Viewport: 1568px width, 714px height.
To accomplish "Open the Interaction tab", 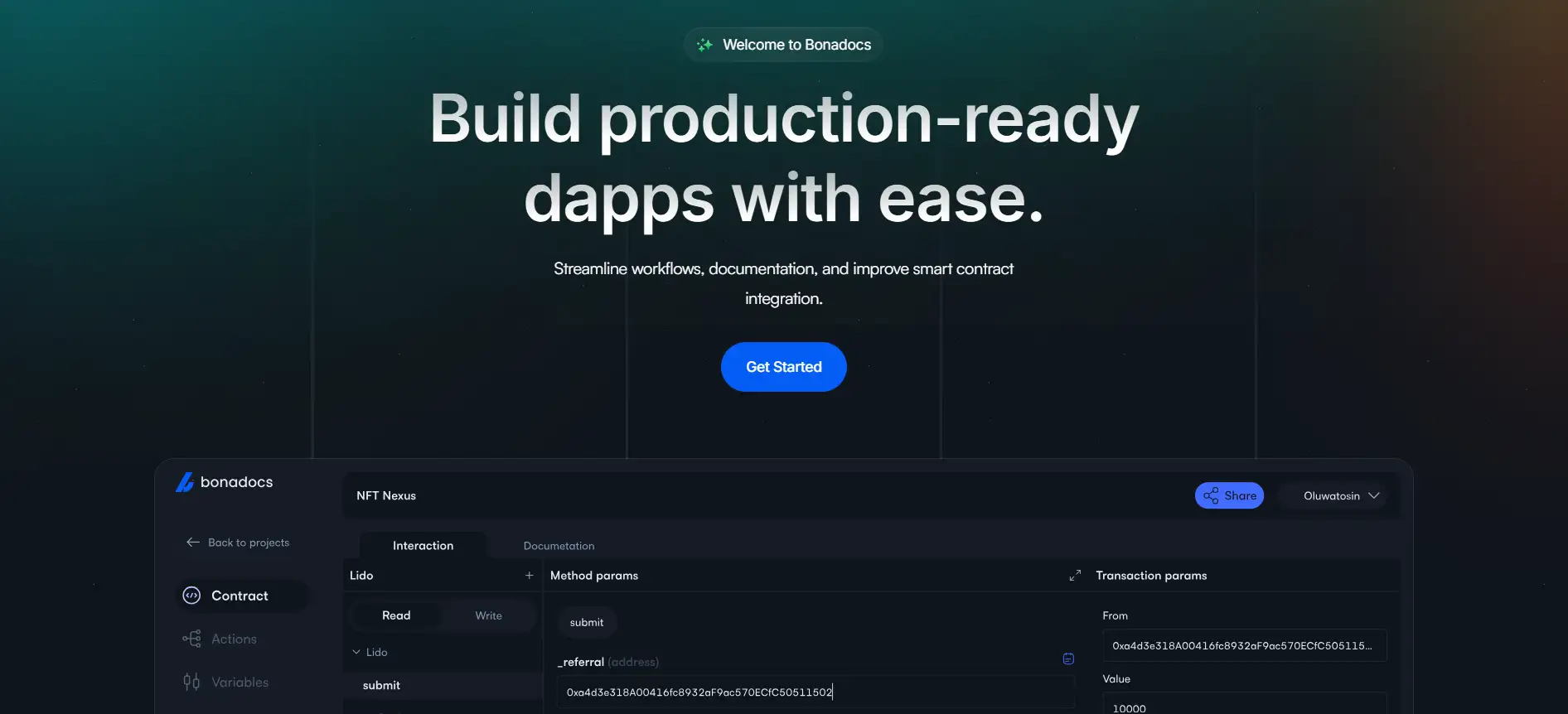I will [x=423, y=546].
